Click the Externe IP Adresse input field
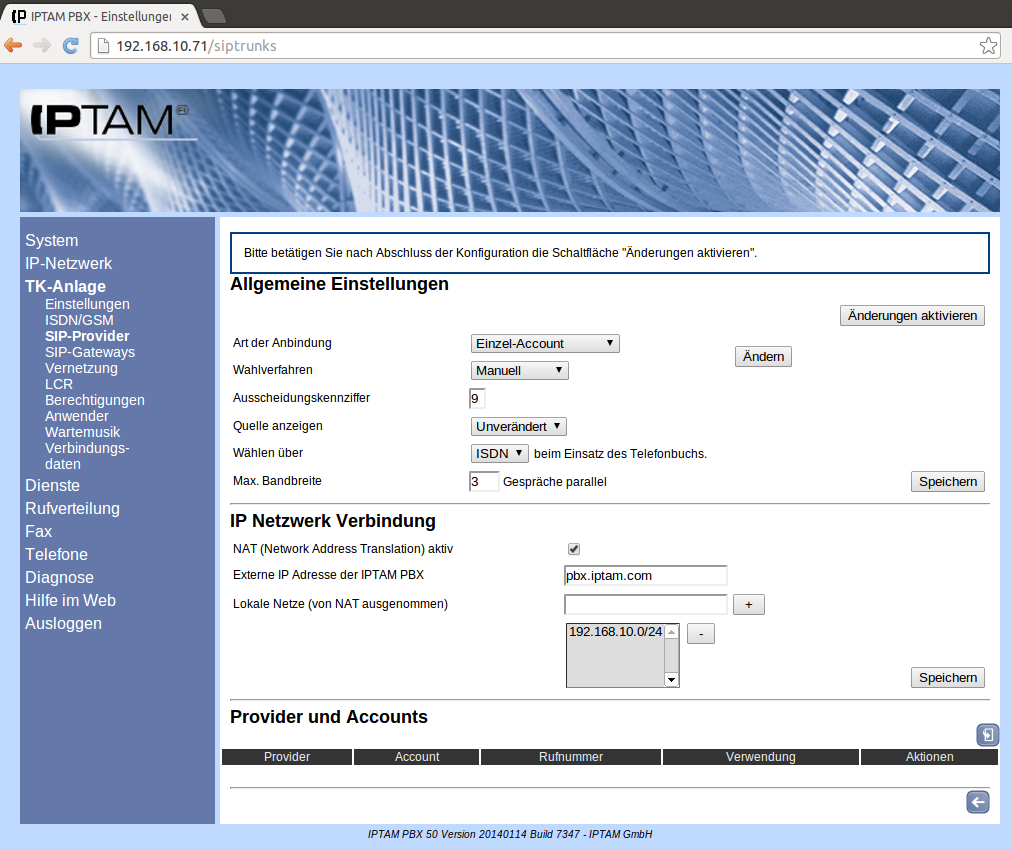The height and width of the screenshot is (850, 1012). (645, 576)
